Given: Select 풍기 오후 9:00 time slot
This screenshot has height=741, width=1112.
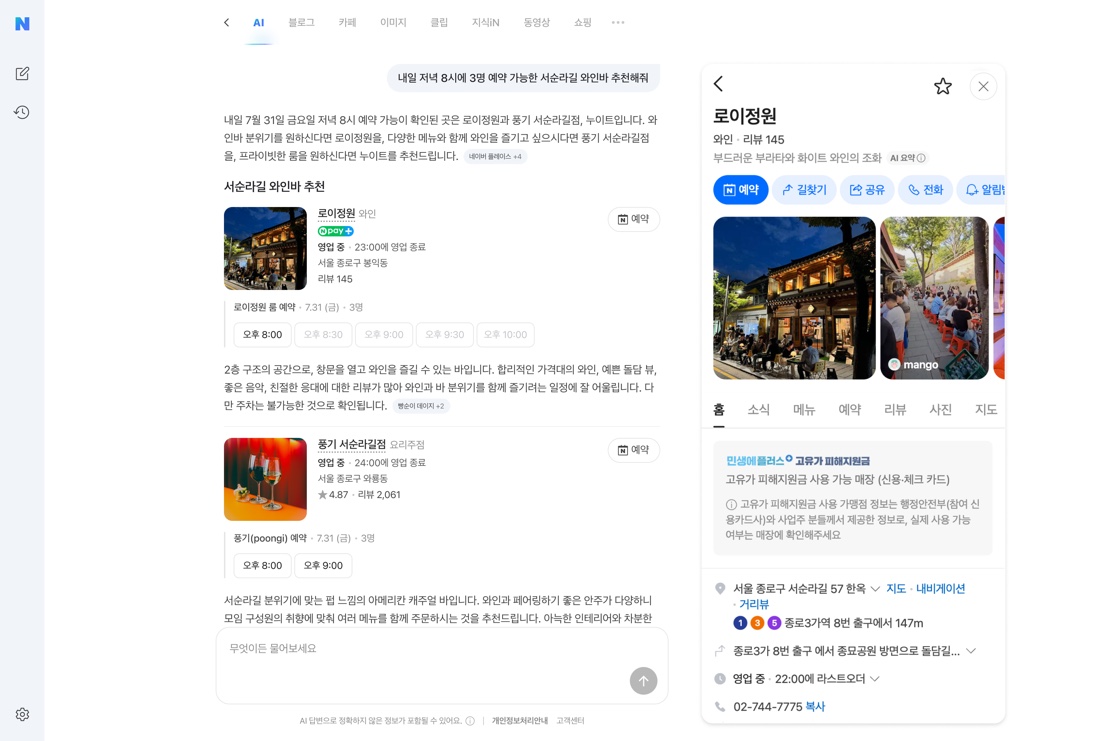Looking at the screenshot, I should coord(323,566).
